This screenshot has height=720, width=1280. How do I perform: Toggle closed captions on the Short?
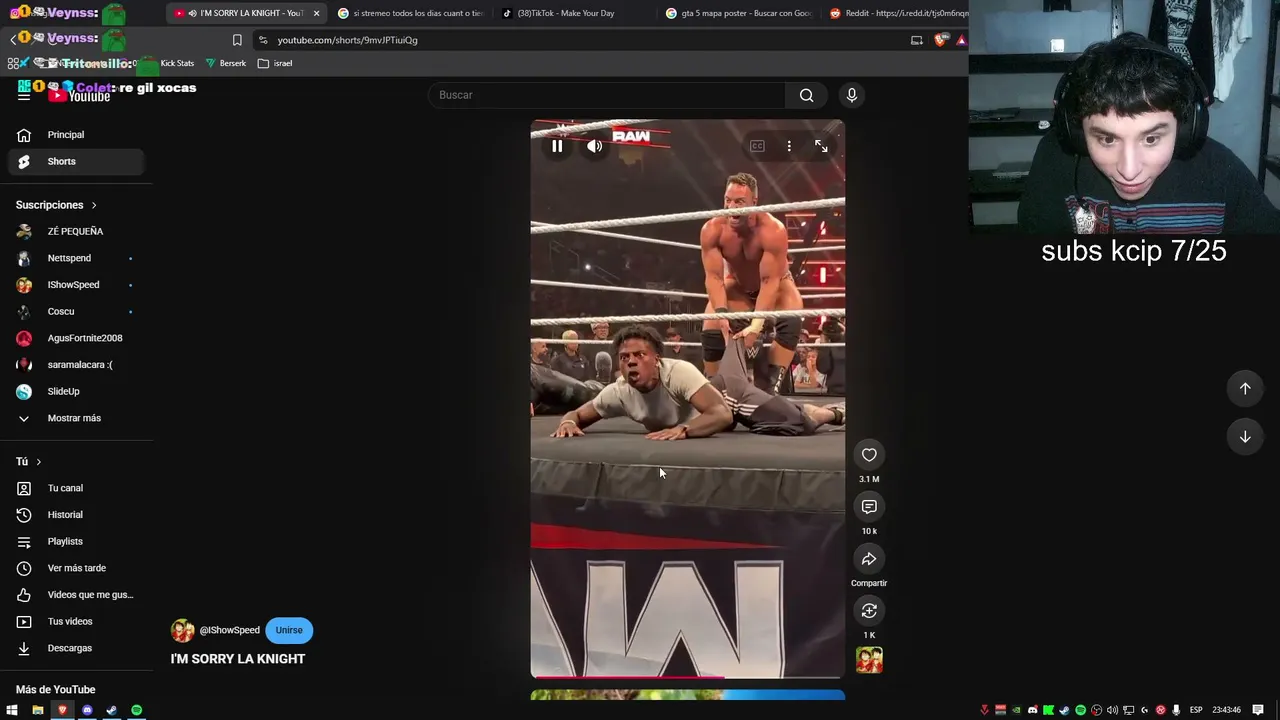757,146
